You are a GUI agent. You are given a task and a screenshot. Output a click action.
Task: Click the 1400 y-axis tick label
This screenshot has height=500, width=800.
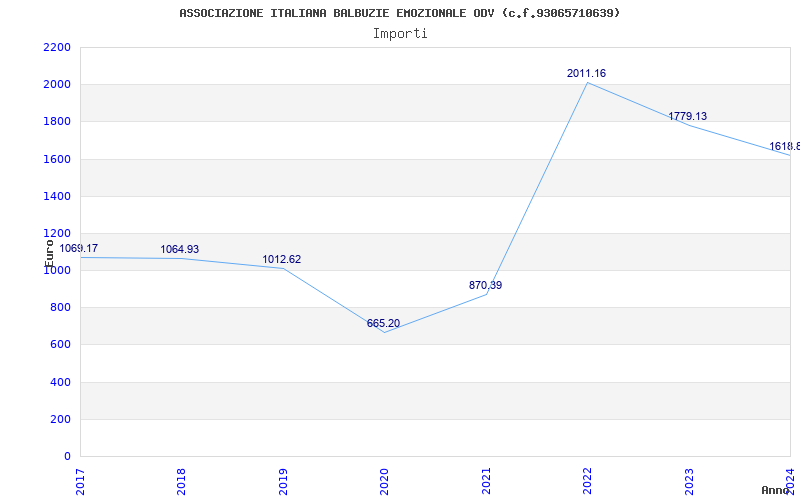pyautogui.click(x=57, y=196)
